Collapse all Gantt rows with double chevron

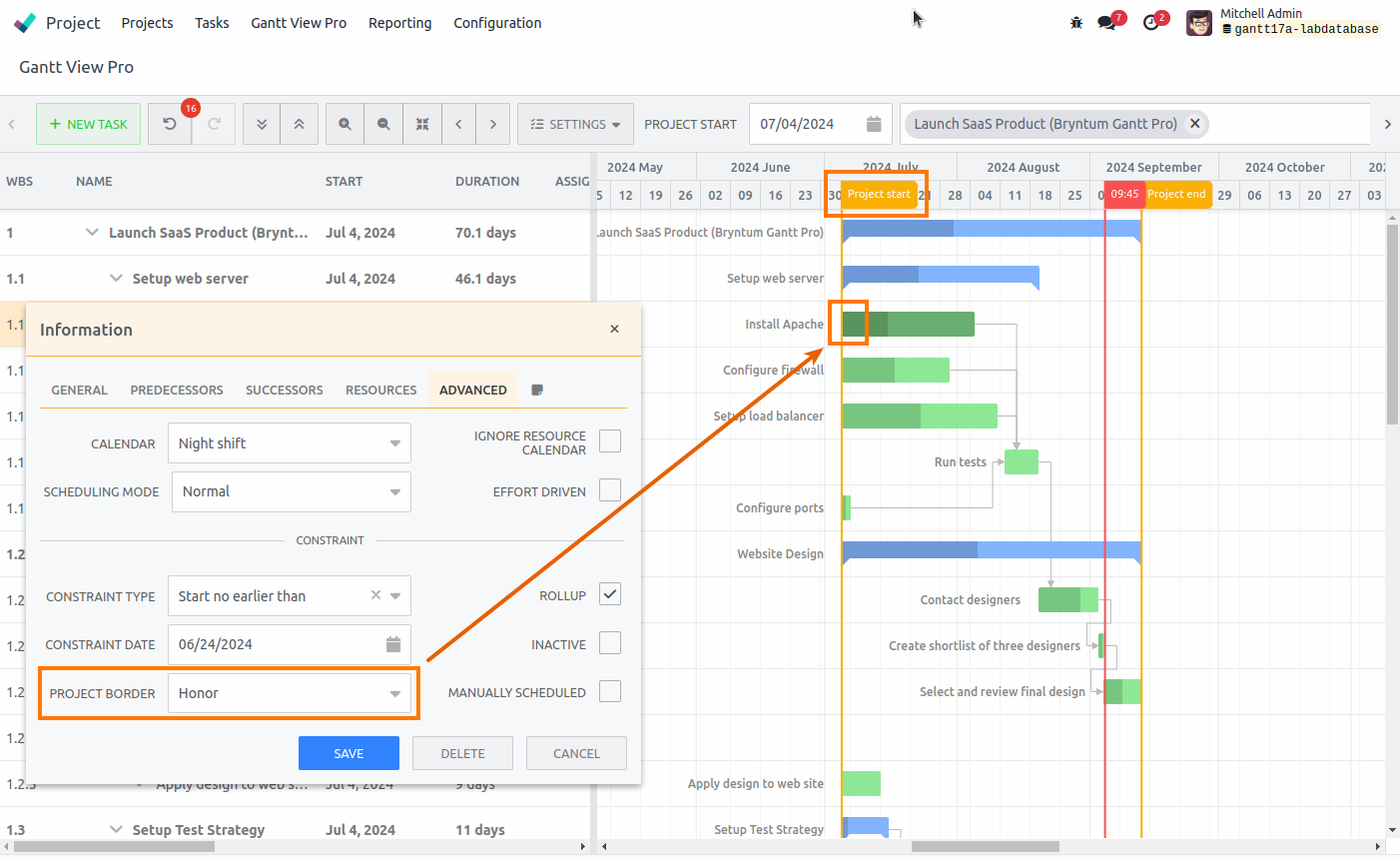pos(300,123)
